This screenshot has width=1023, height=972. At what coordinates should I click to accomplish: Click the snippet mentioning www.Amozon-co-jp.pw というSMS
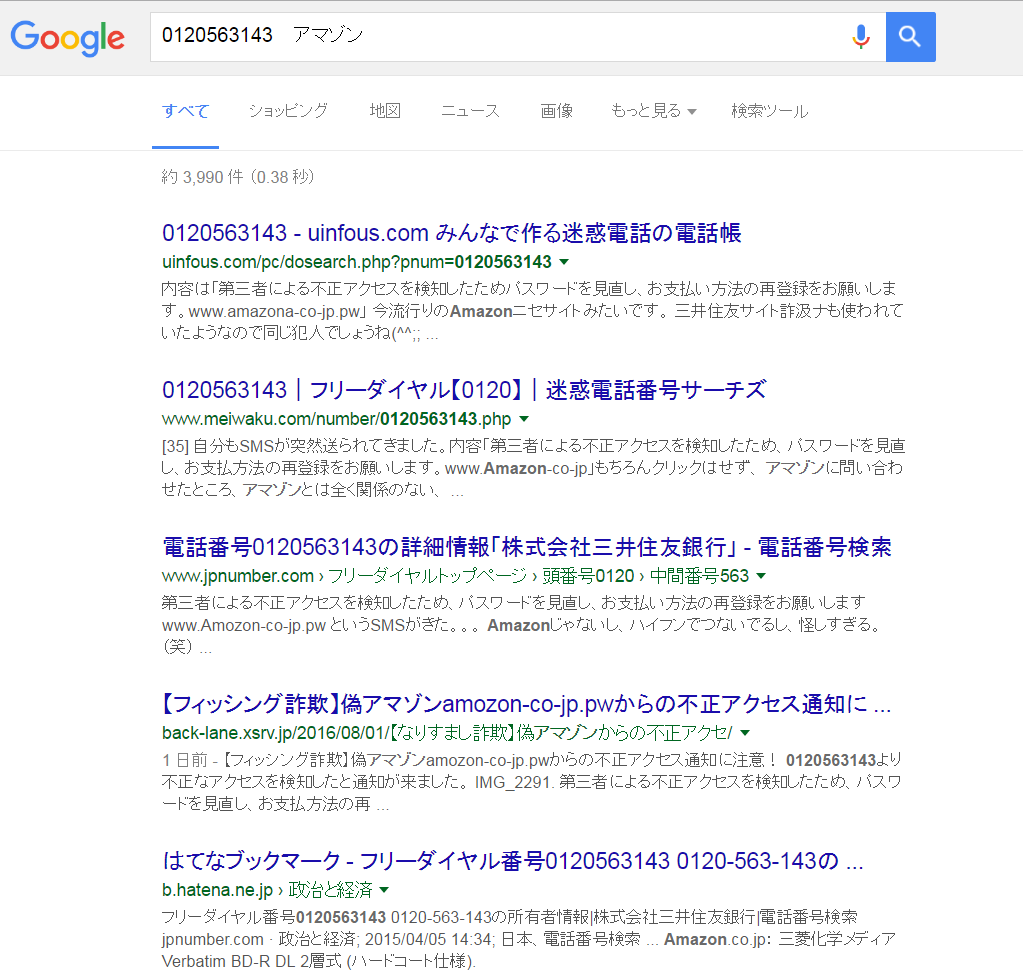tap(523, 625)
